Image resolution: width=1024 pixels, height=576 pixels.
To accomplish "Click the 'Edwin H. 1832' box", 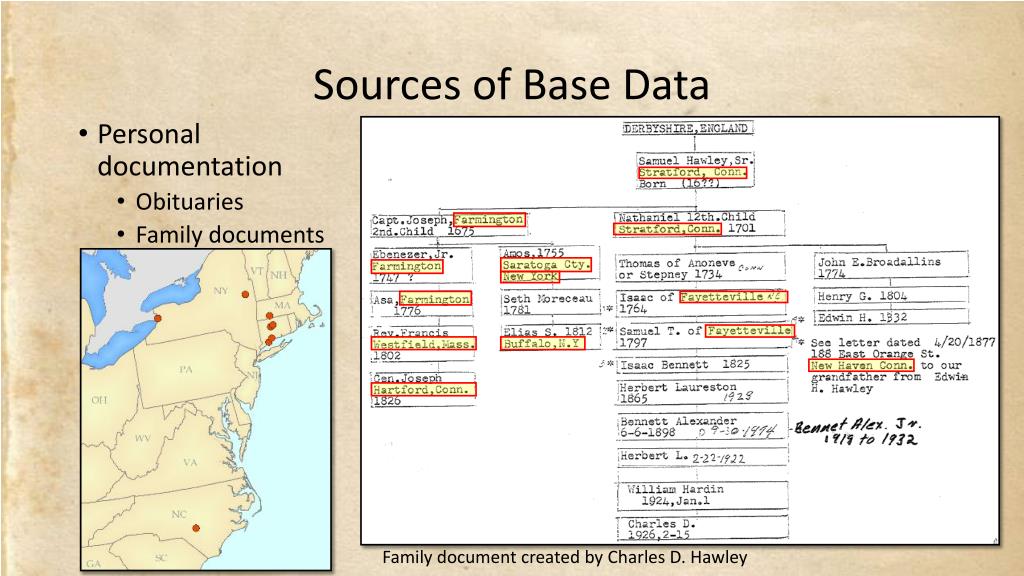I will click(x=891, y=317).
